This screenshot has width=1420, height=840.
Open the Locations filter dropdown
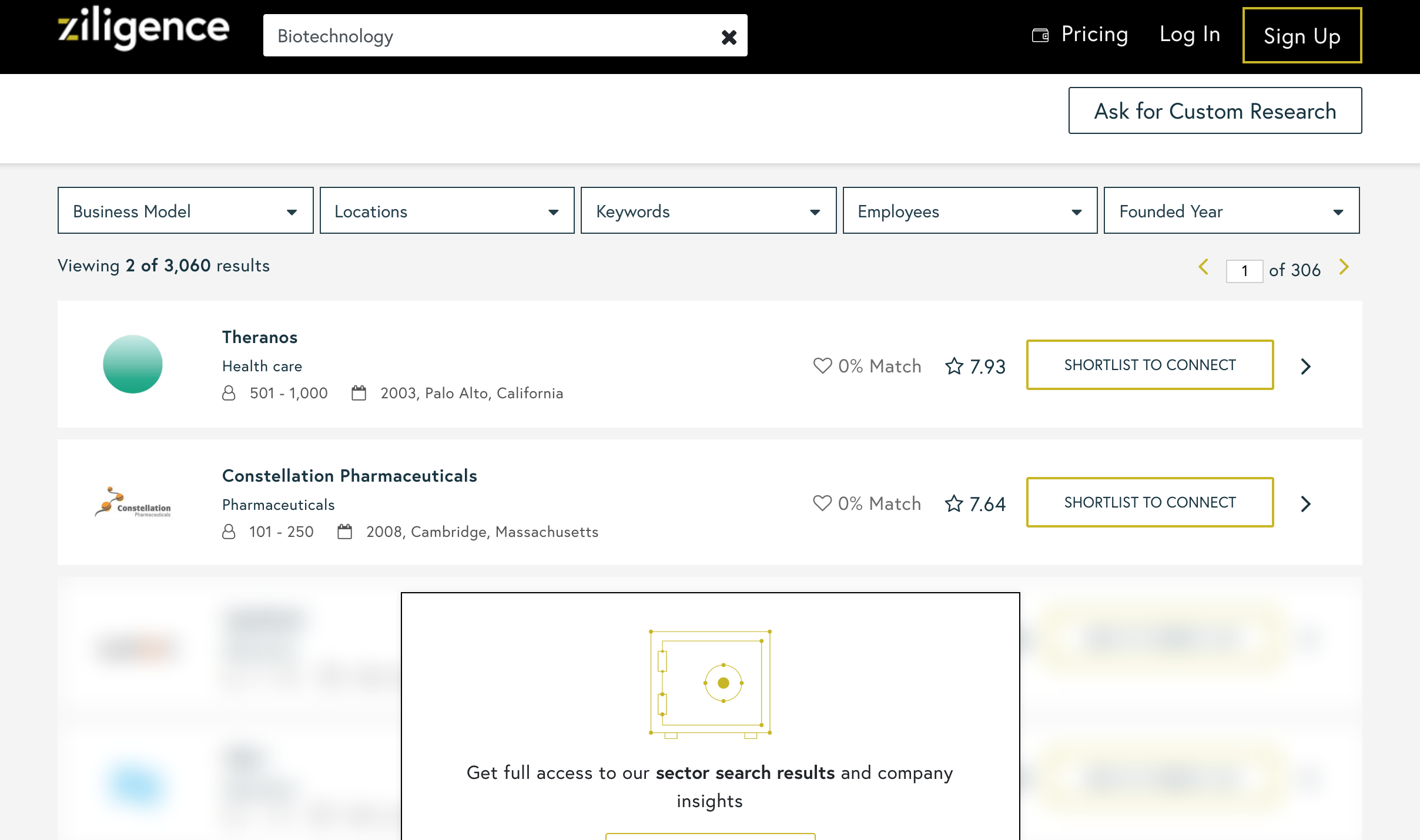[x=447, y=211]
